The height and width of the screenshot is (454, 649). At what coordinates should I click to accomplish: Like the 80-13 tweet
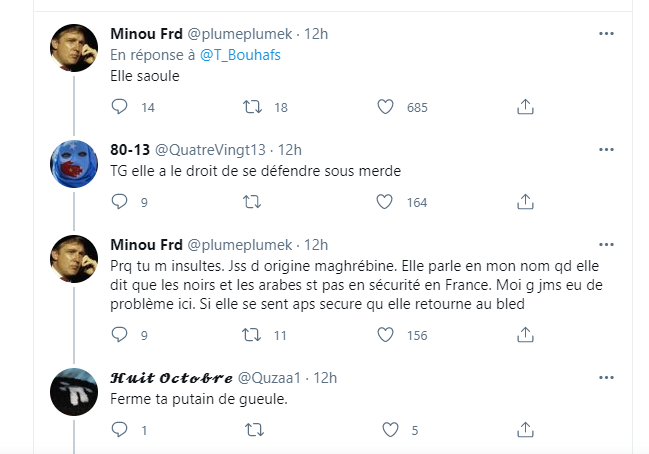pos(386,202)
